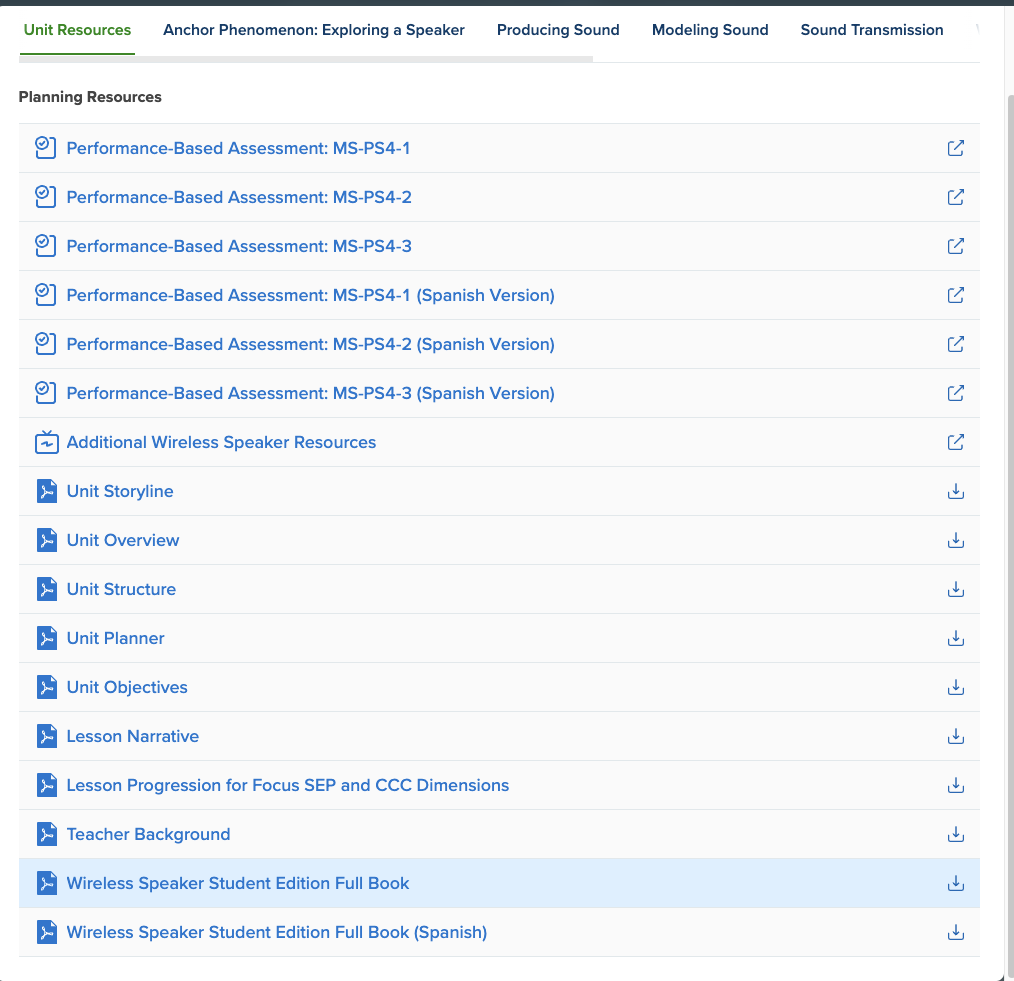Open the Unit Planner link
This screenshot has height=981, width=1014.
[116, 638]
